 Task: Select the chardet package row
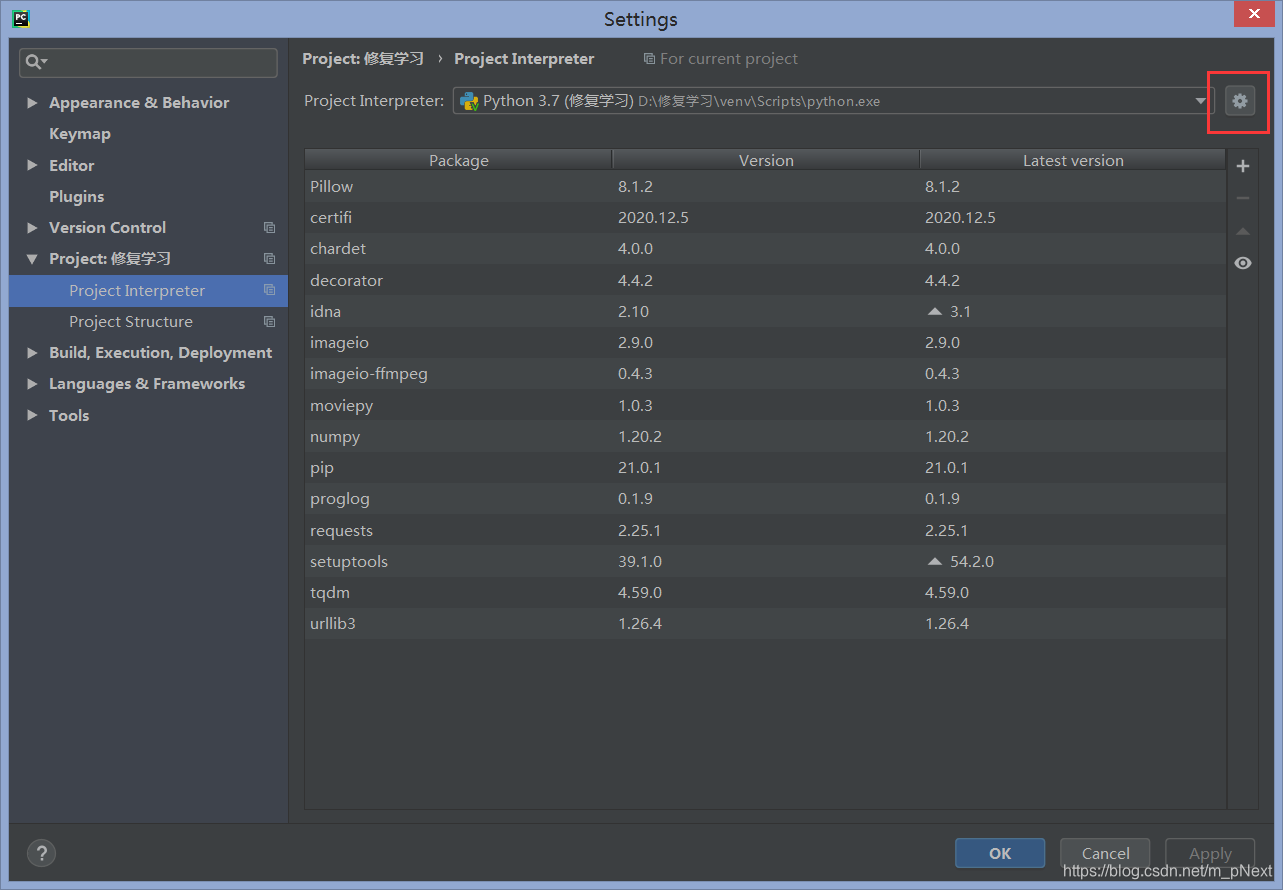coord(765,249)
